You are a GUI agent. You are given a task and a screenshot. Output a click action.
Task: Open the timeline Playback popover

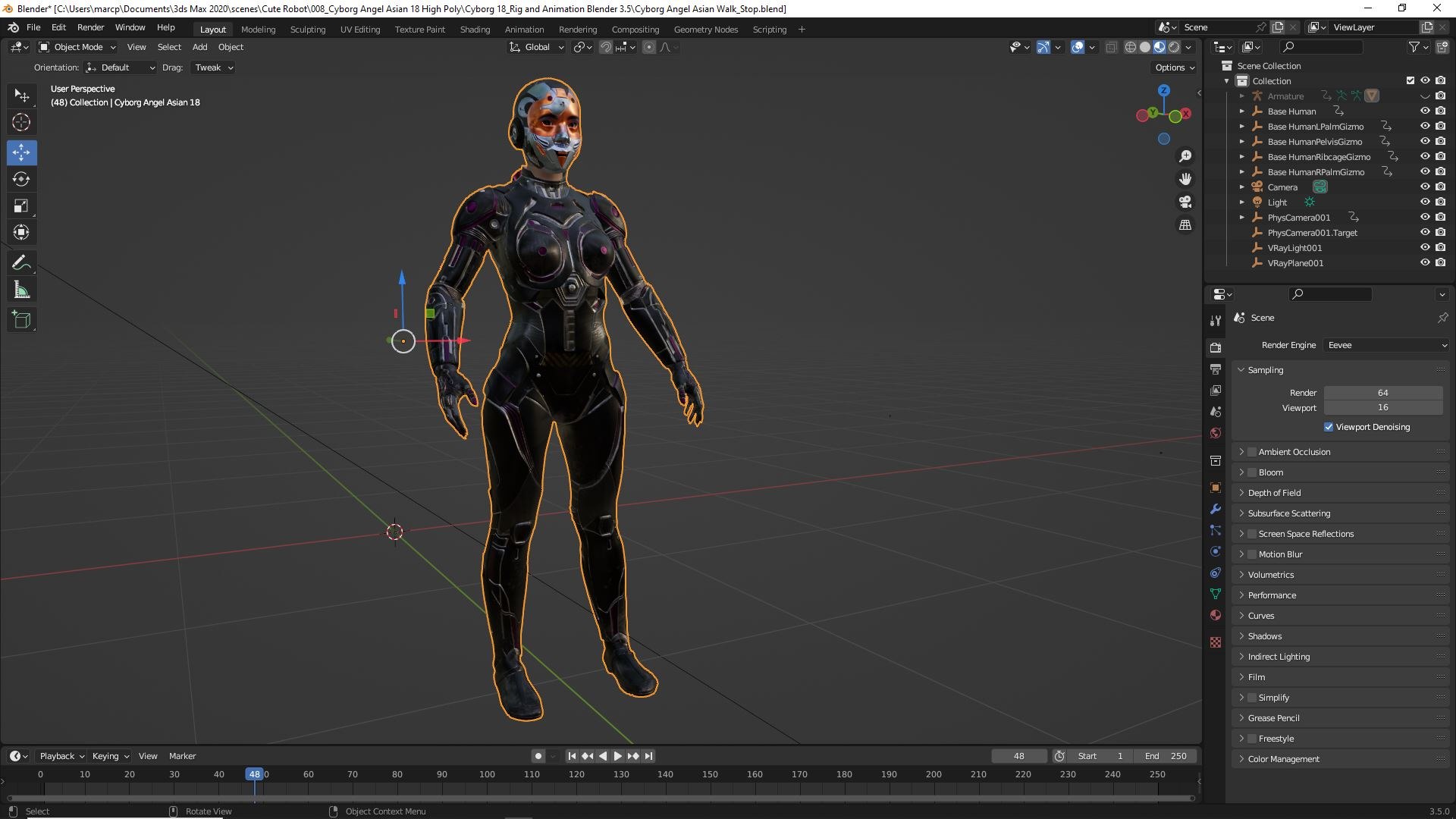tap(61, 756)
